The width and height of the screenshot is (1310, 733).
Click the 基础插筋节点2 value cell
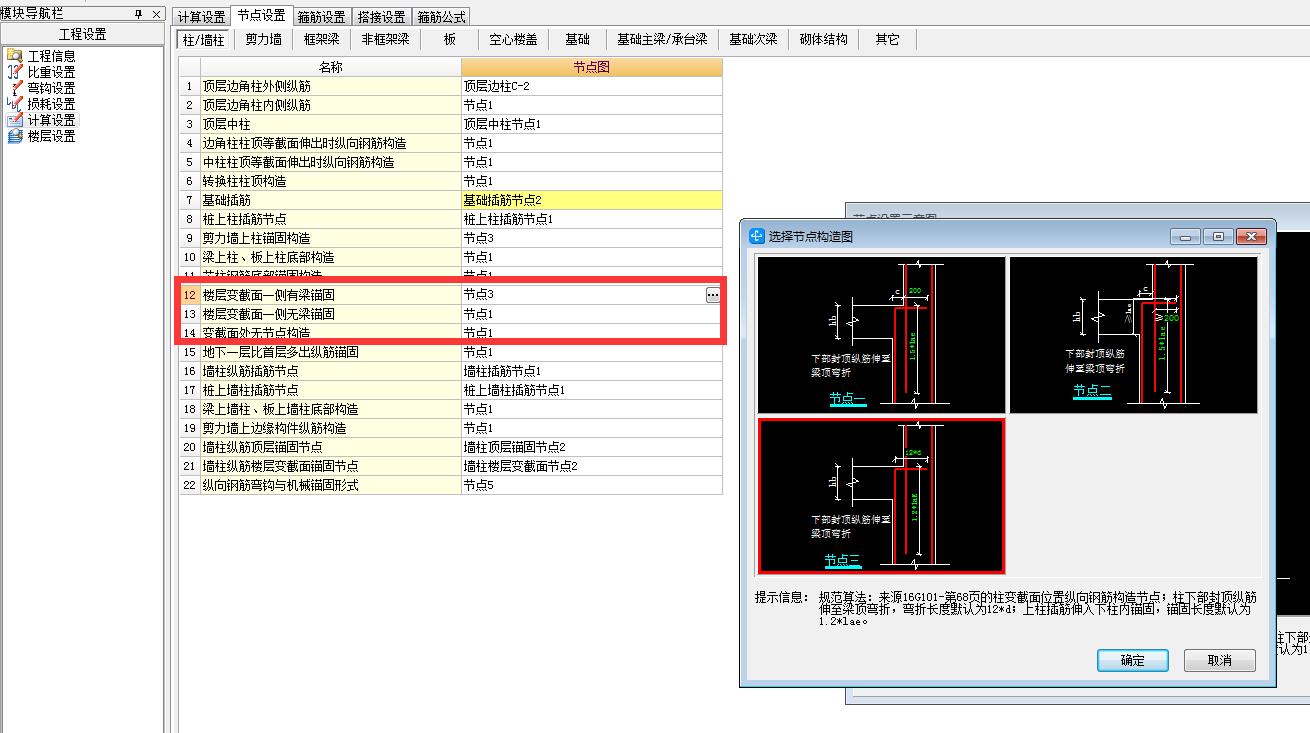click(x=591, y=200)
